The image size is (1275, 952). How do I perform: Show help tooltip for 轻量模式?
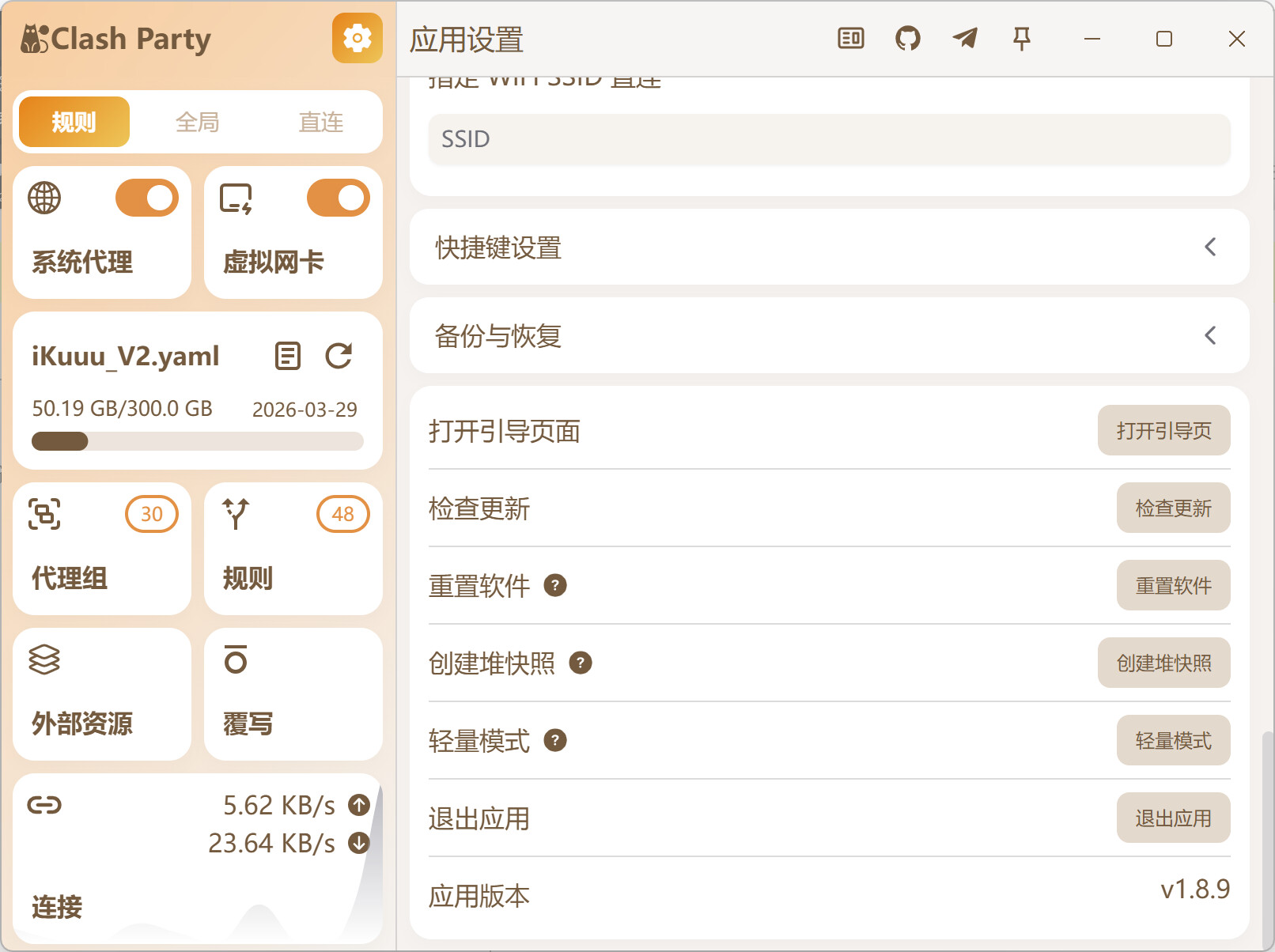[555, 740]
